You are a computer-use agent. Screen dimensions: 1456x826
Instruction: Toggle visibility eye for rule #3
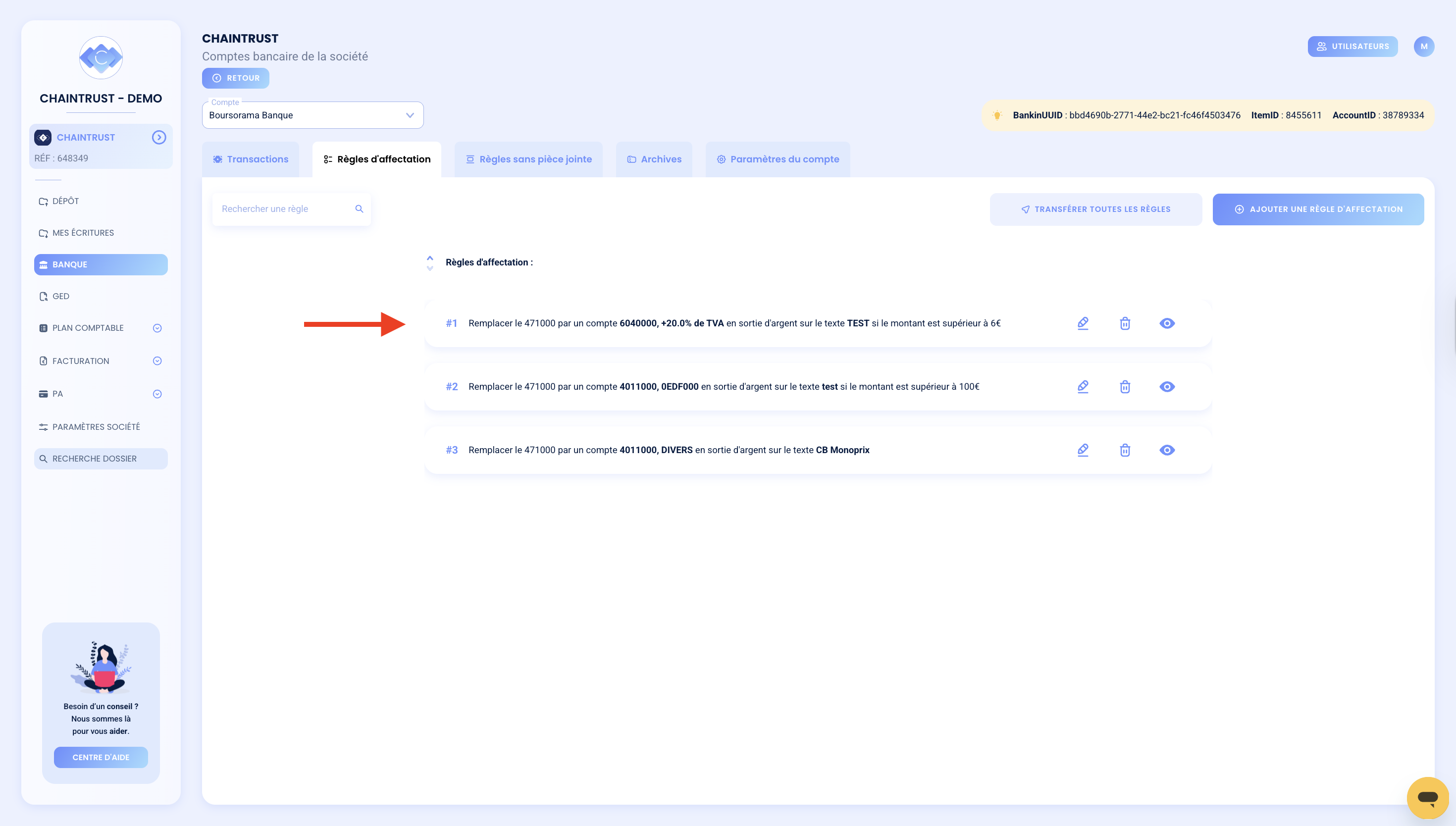pyautogui.click(x=1167, y=451)
